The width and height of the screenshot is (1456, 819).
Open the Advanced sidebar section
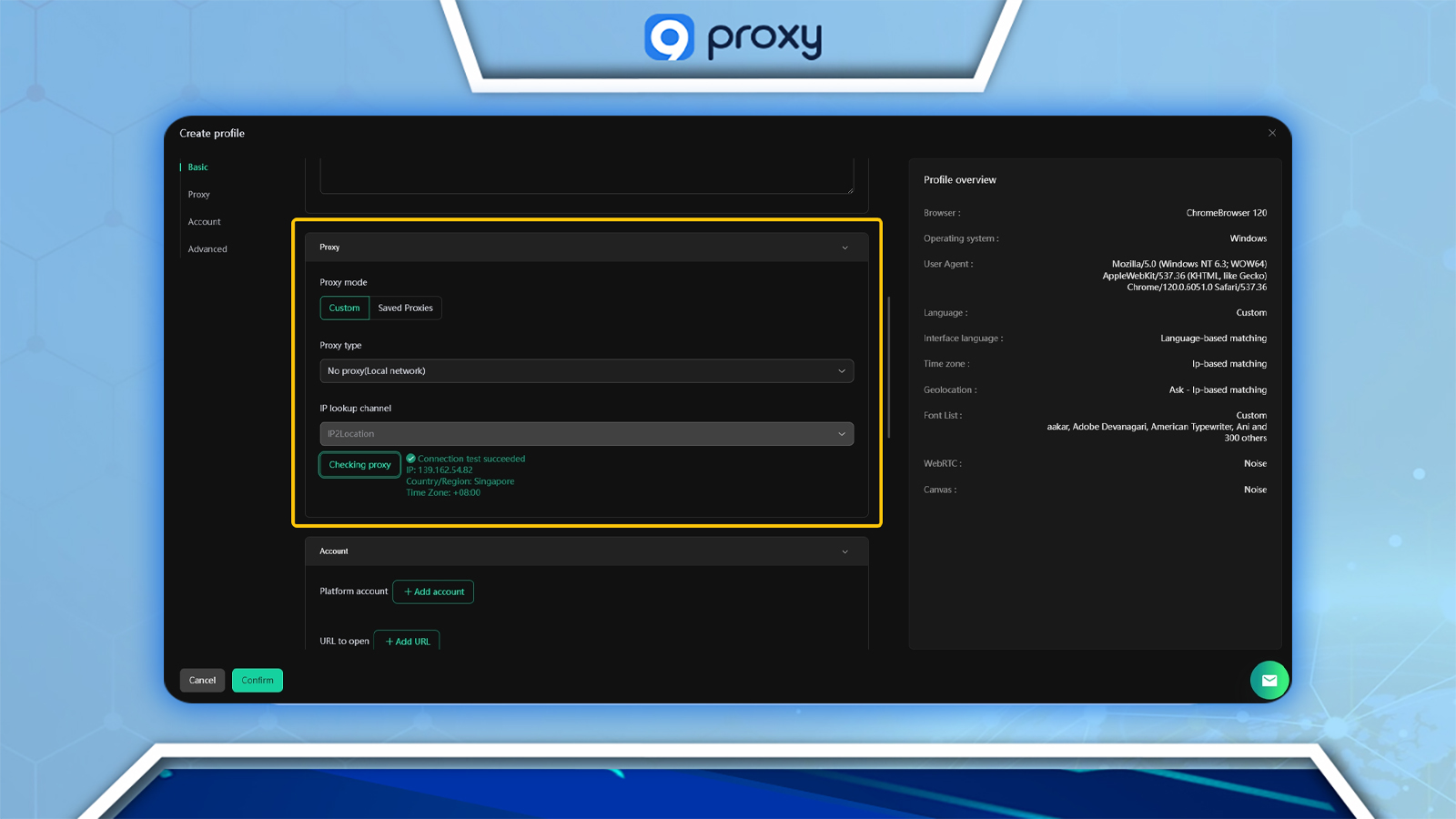click(x=207, y=248)
